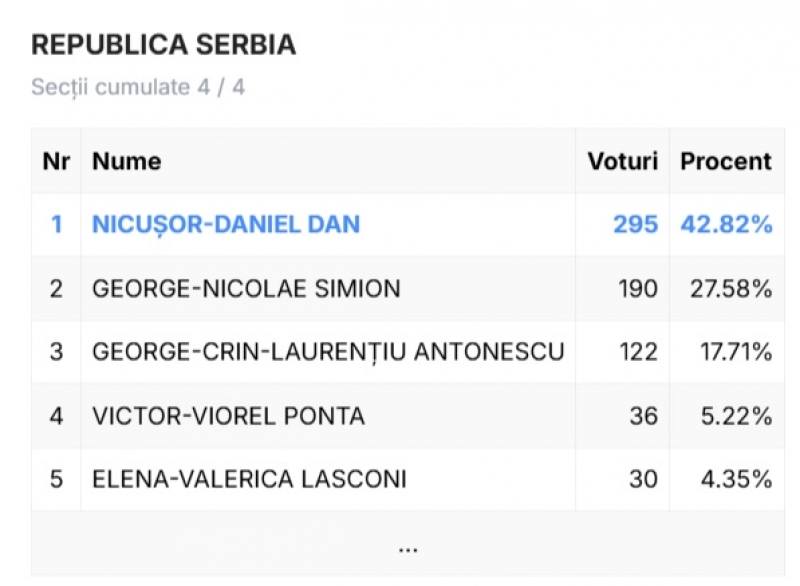Click the 4.35% percentage cell
Image resolution: width=800 pixels, height=586 pixels.
click(736, 479)
